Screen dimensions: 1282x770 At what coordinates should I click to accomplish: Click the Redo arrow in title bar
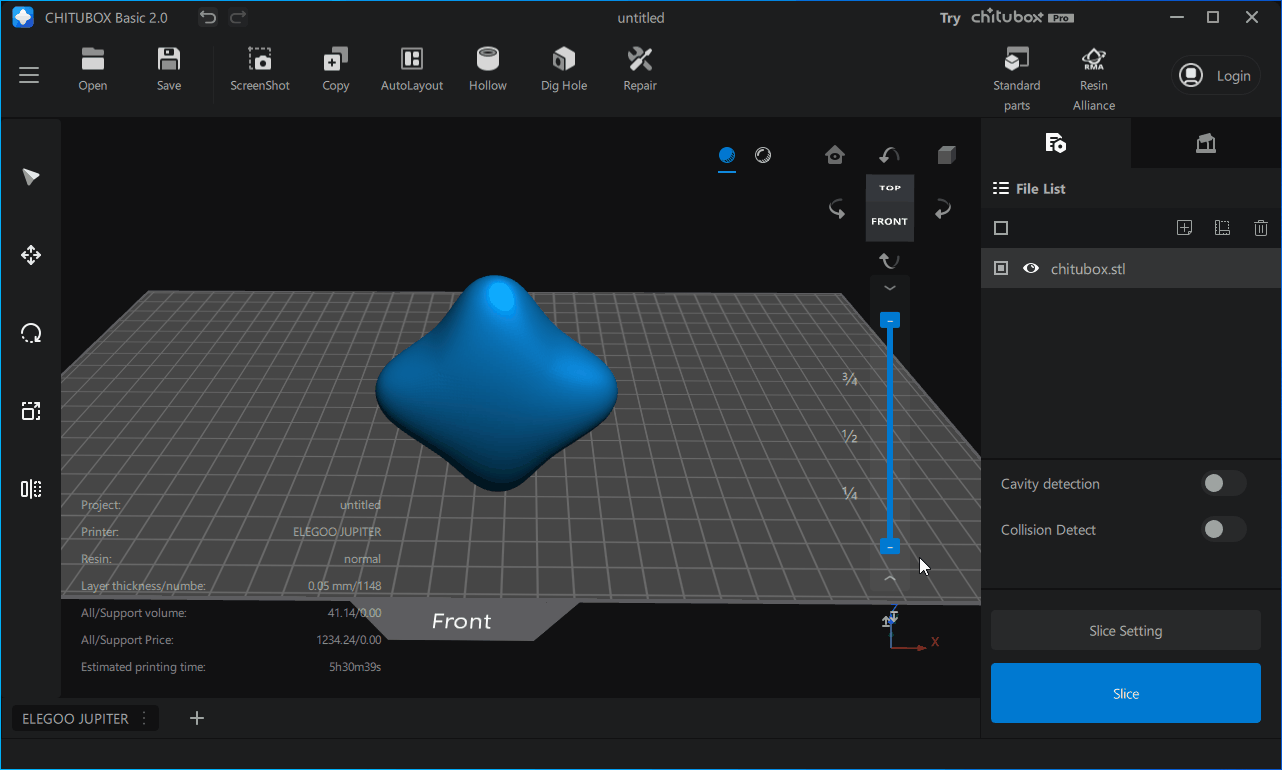tap(238, 17)
